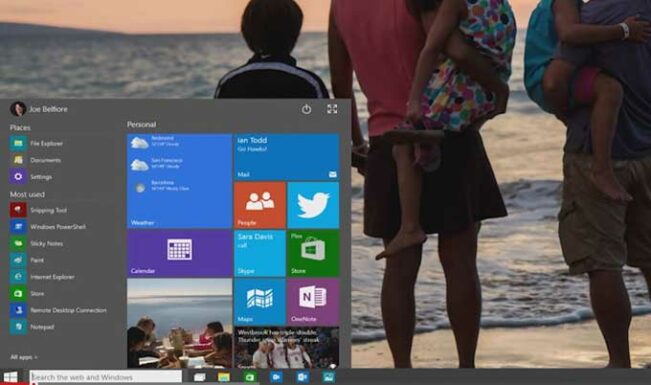Open the Skype tile
Image resolution: width=651 pixels, height=385 pixels.
[x=260, y=253]
